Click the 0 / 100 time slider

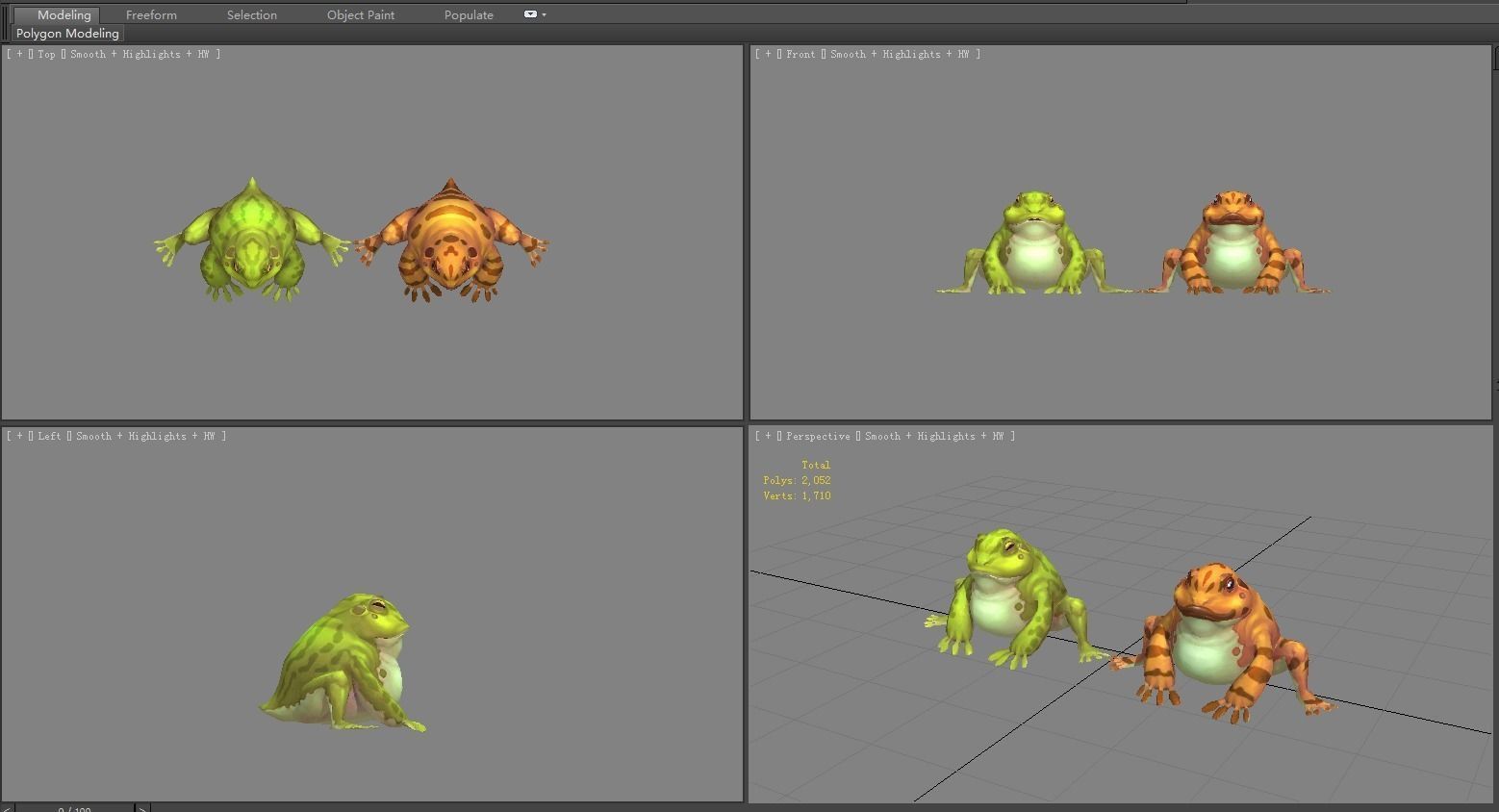coord(74,808)
